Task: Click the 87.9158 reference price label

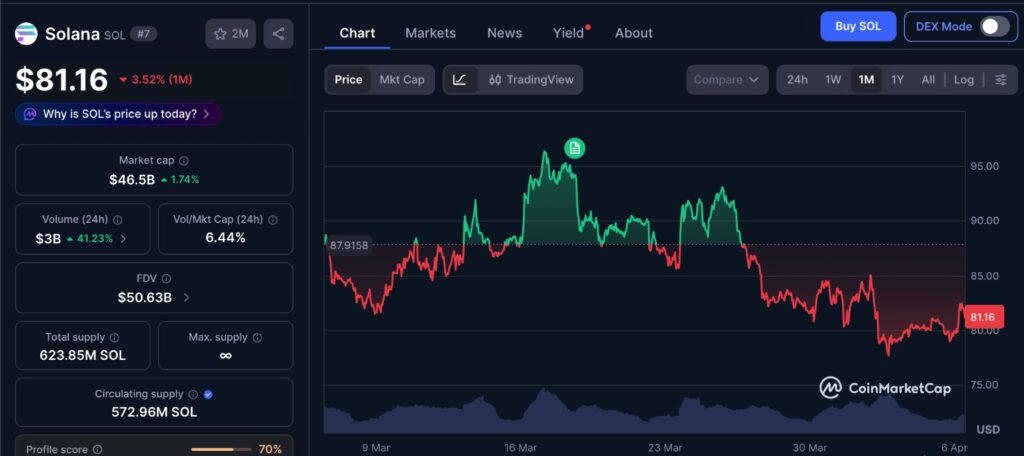Action: coord(349,246)
